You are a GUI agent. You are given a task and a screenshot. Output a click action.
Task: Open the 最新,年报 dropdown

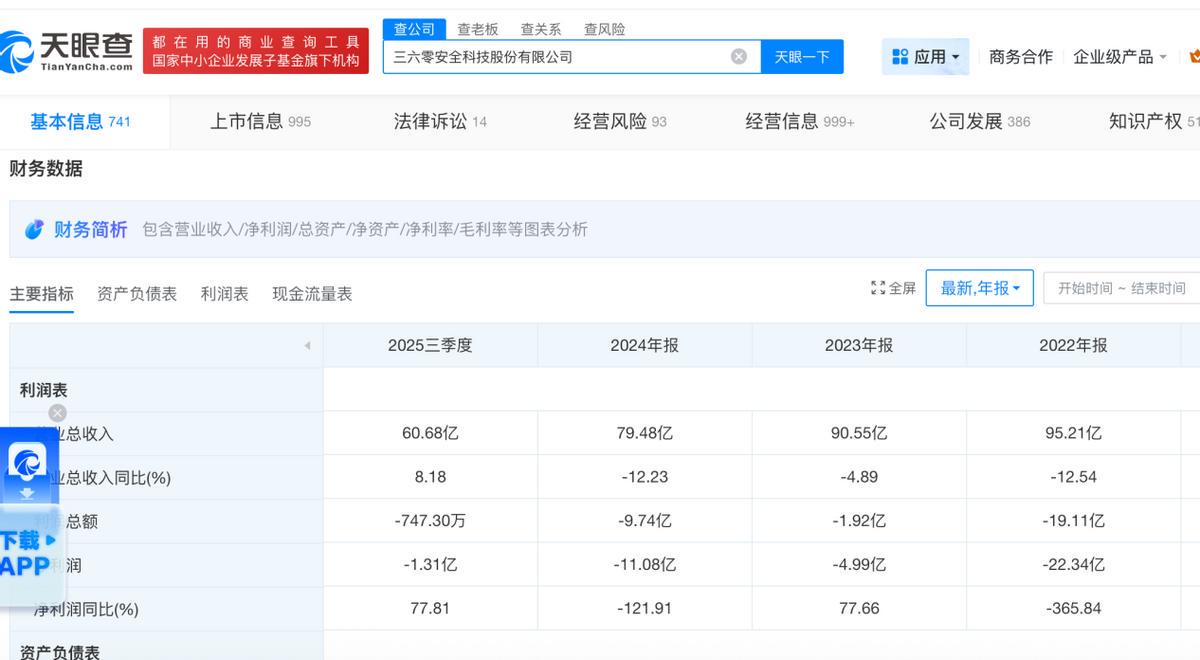(979, 288)
